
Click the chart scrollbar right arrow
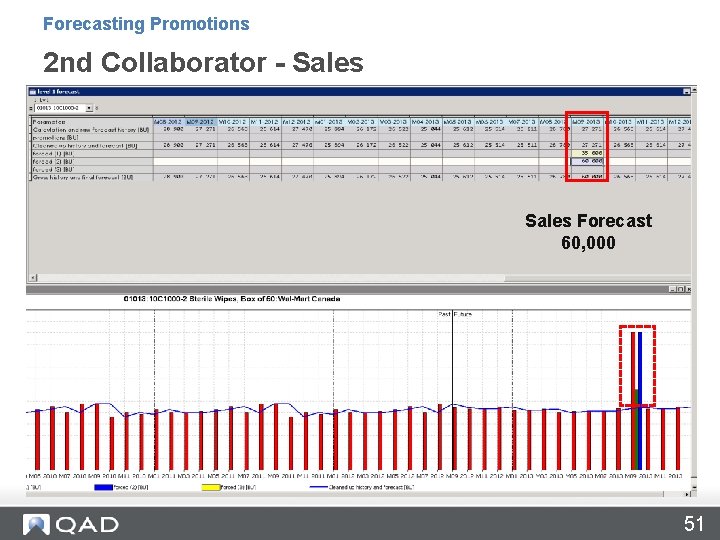687,495
